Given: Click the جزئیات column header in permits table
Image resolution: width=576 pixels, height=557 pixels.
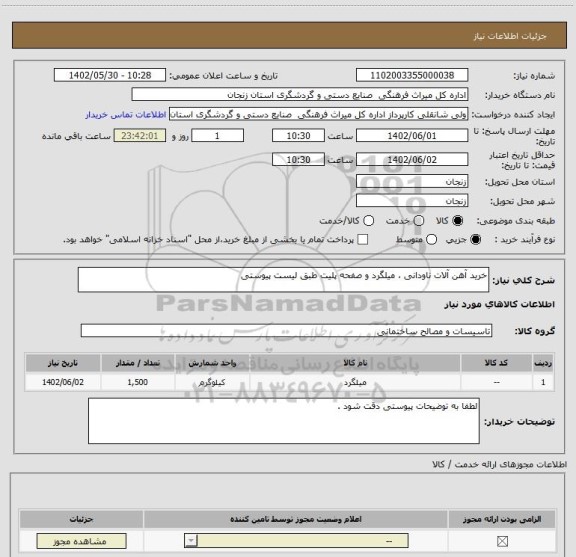Looking at the screenshot, I should [81, 519].
